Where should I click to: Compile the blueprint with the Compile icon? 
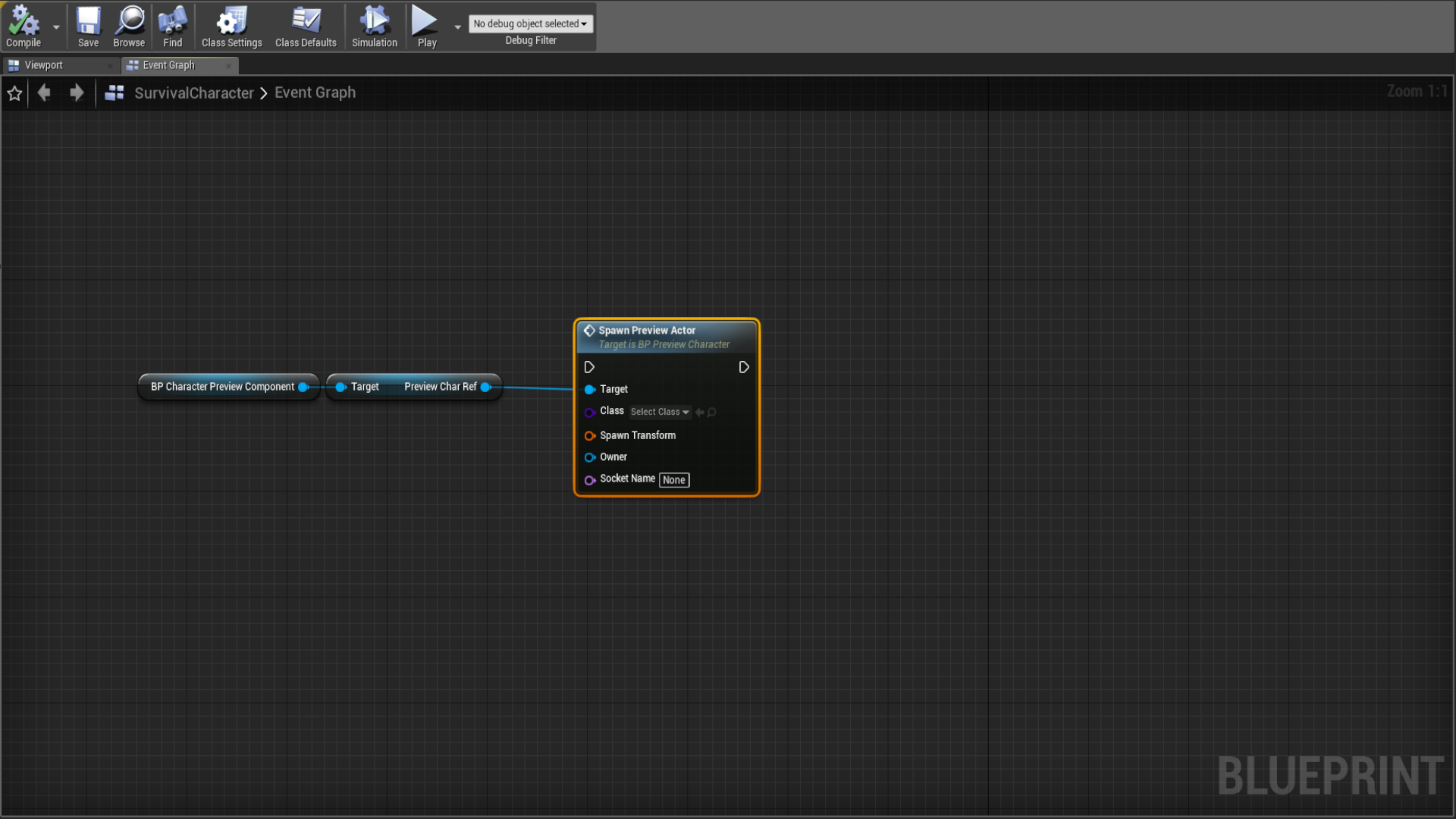pos(24,27)
